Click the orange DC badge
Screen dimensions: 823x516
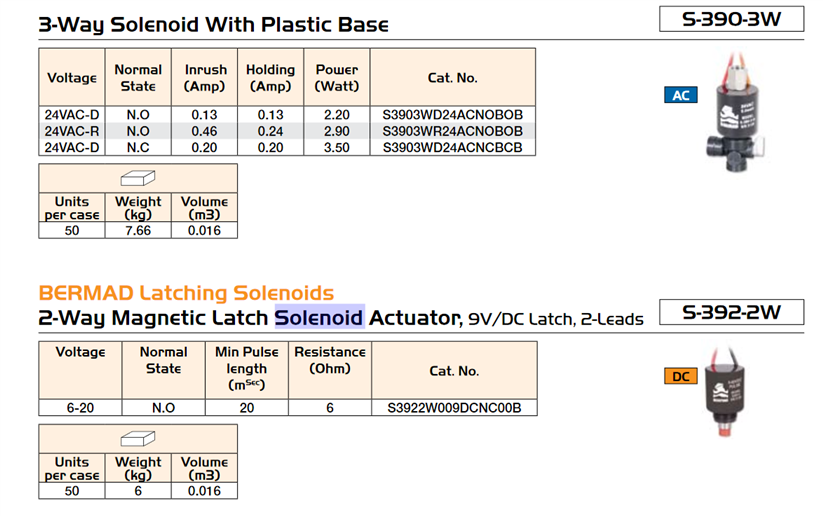click(680, 376)
